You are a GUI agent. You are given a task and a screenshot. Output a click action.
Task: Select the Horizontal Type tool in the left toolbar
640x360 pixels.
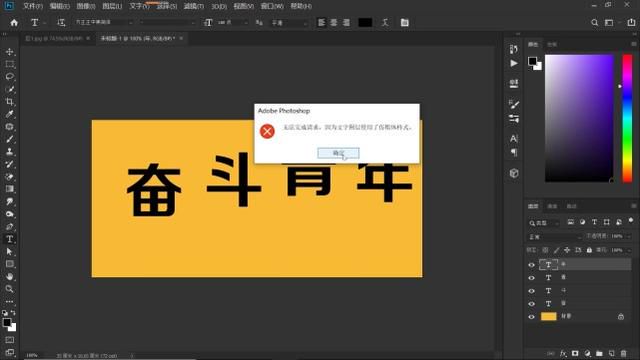click(x=10, y=239)
